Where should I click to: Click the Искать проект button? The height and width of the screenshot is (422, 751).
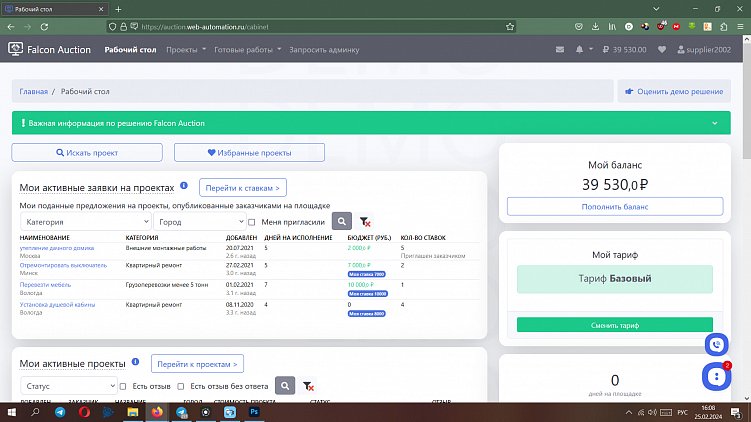pos(87,152)
